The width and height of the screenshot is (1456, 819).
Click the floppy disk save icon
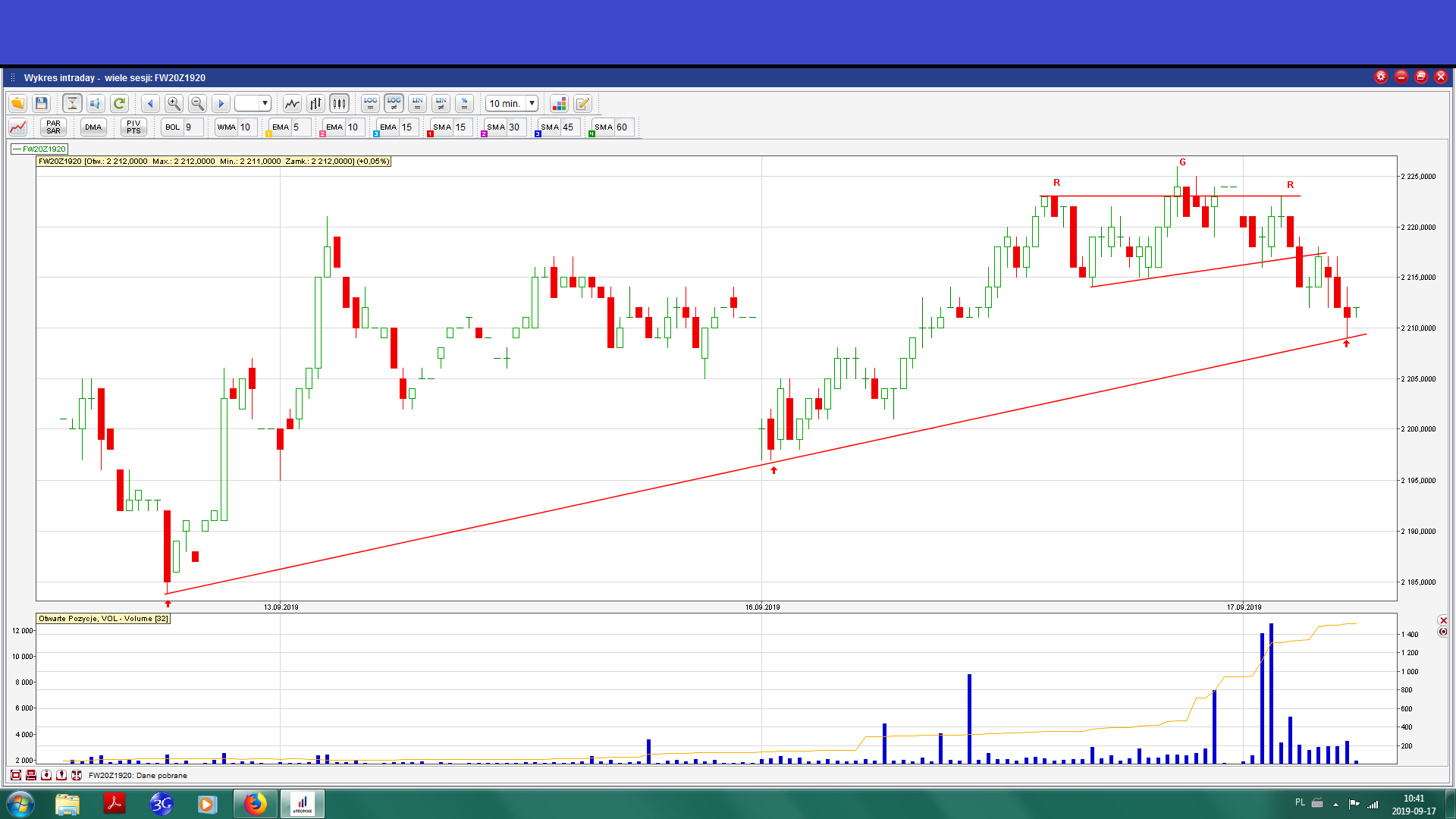42,104
